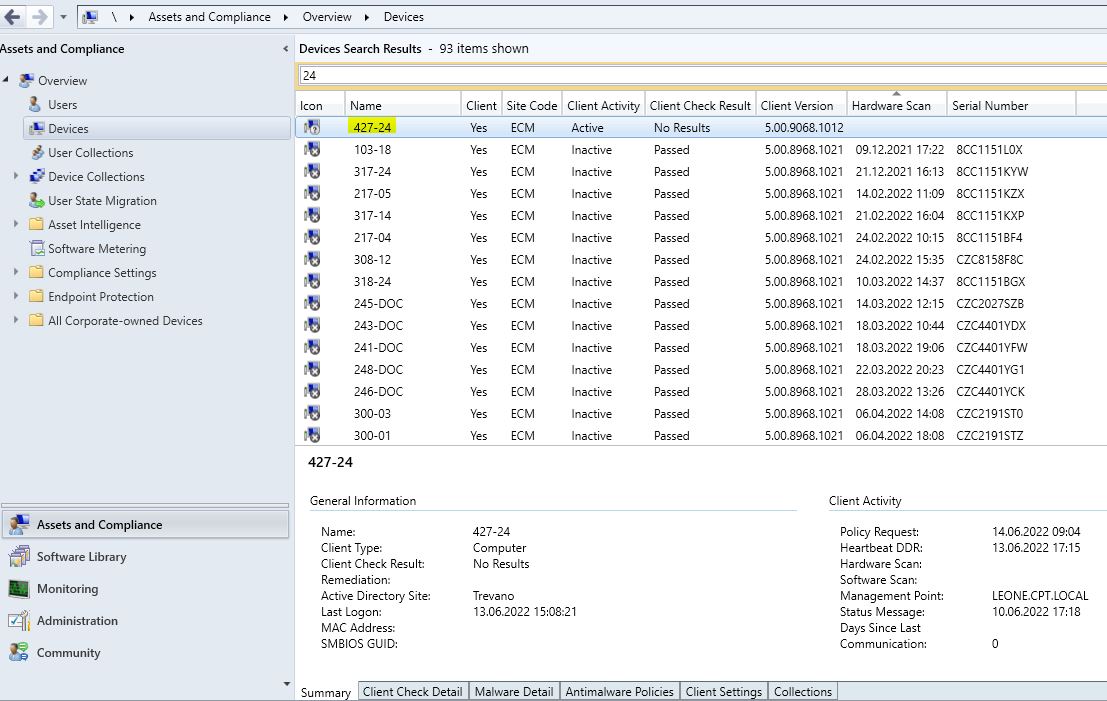Sort by the Name column header
The height and width of the screenshot is (701, 1107).
[402, 105]
